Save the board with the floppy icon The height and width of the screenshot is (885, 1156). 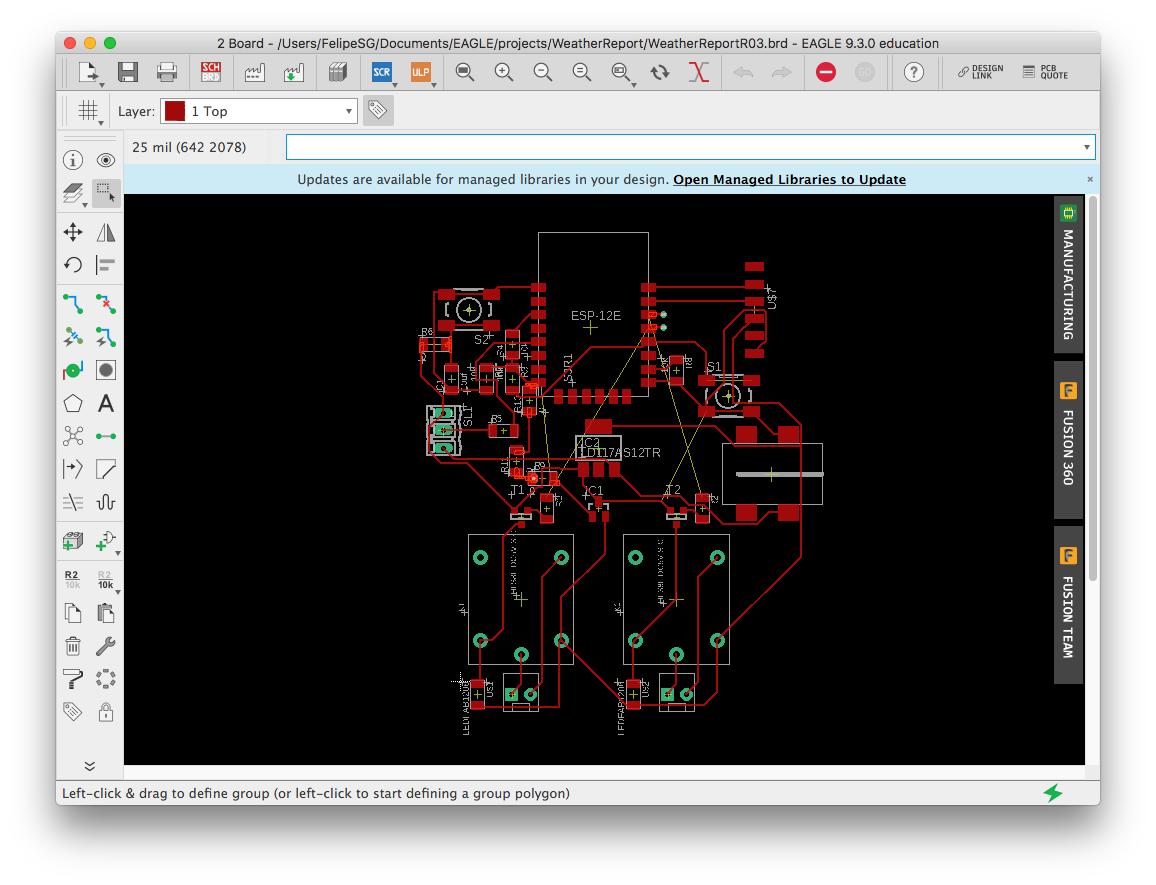[x=128, y=72]
